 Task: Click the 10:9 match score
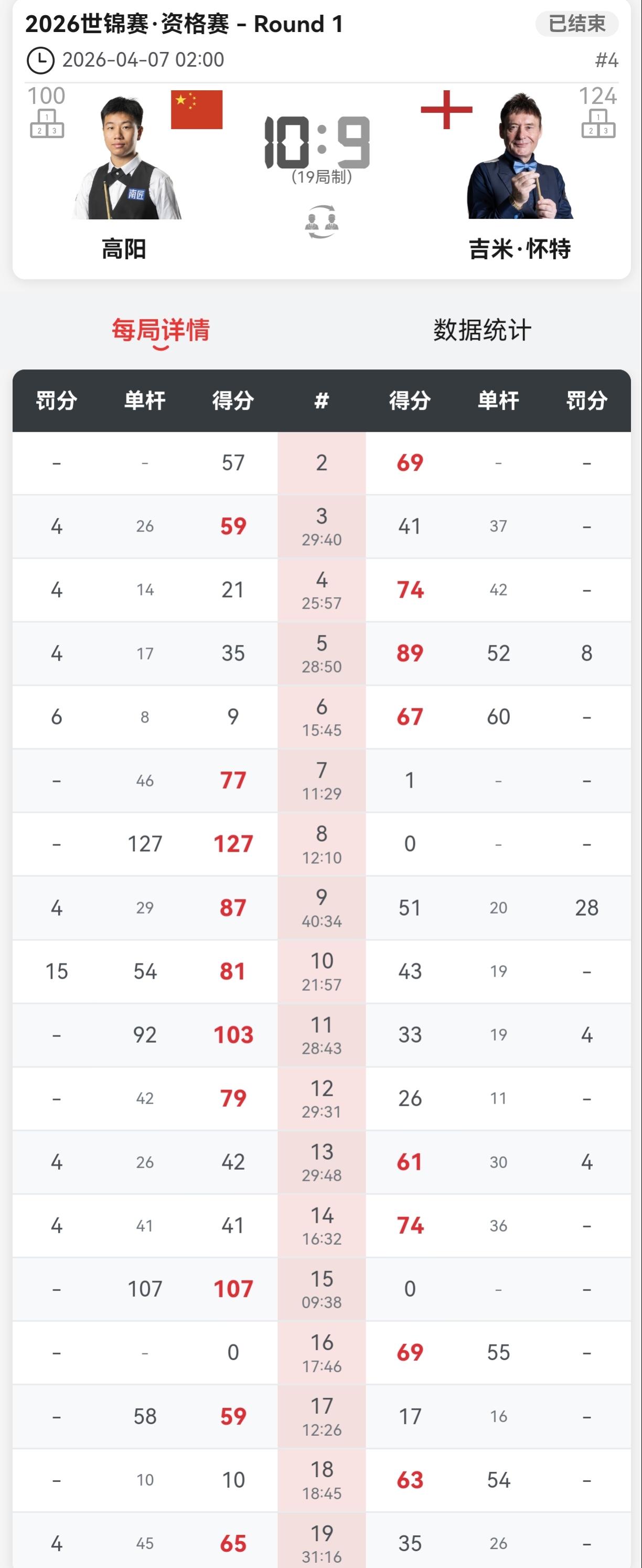point(318,143)
